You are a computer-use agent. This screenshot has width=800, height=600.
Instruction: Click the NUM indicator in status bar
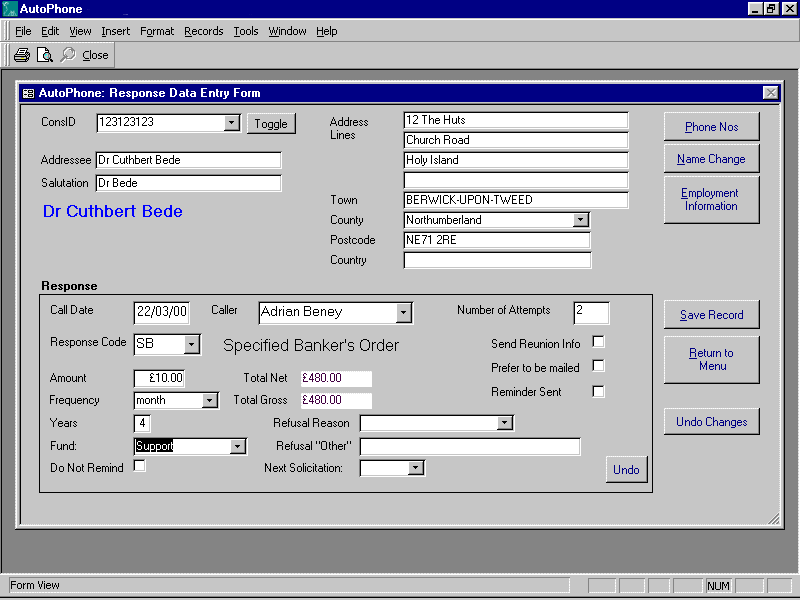point(718,586)
